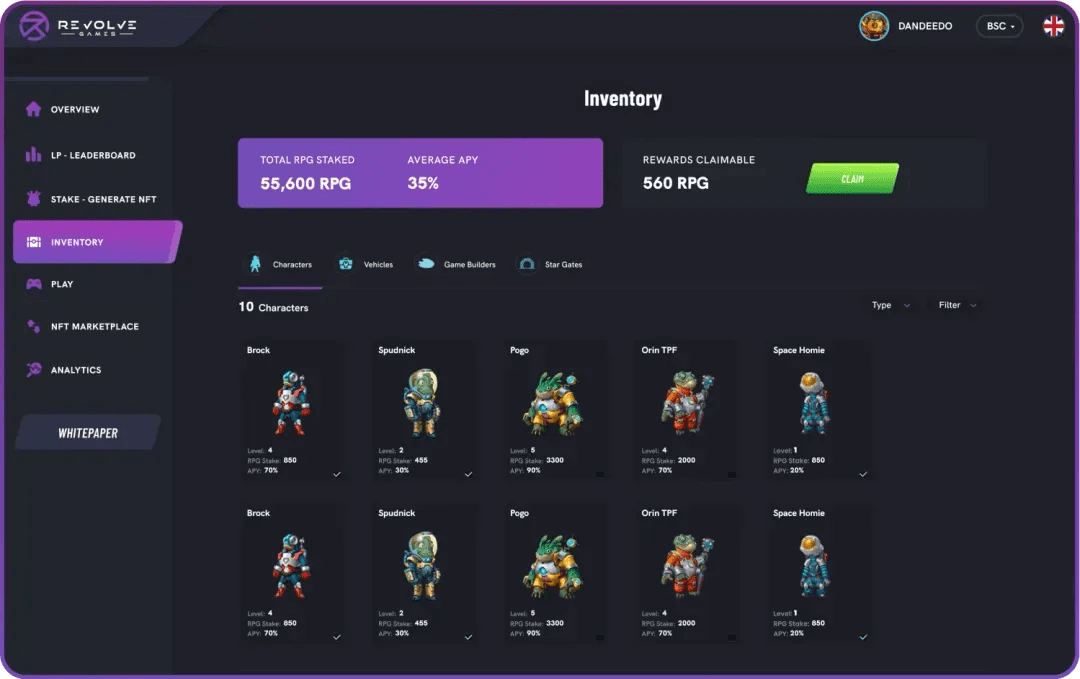
Task: Switch to the Star Gates tab
Action: point(550,264)
